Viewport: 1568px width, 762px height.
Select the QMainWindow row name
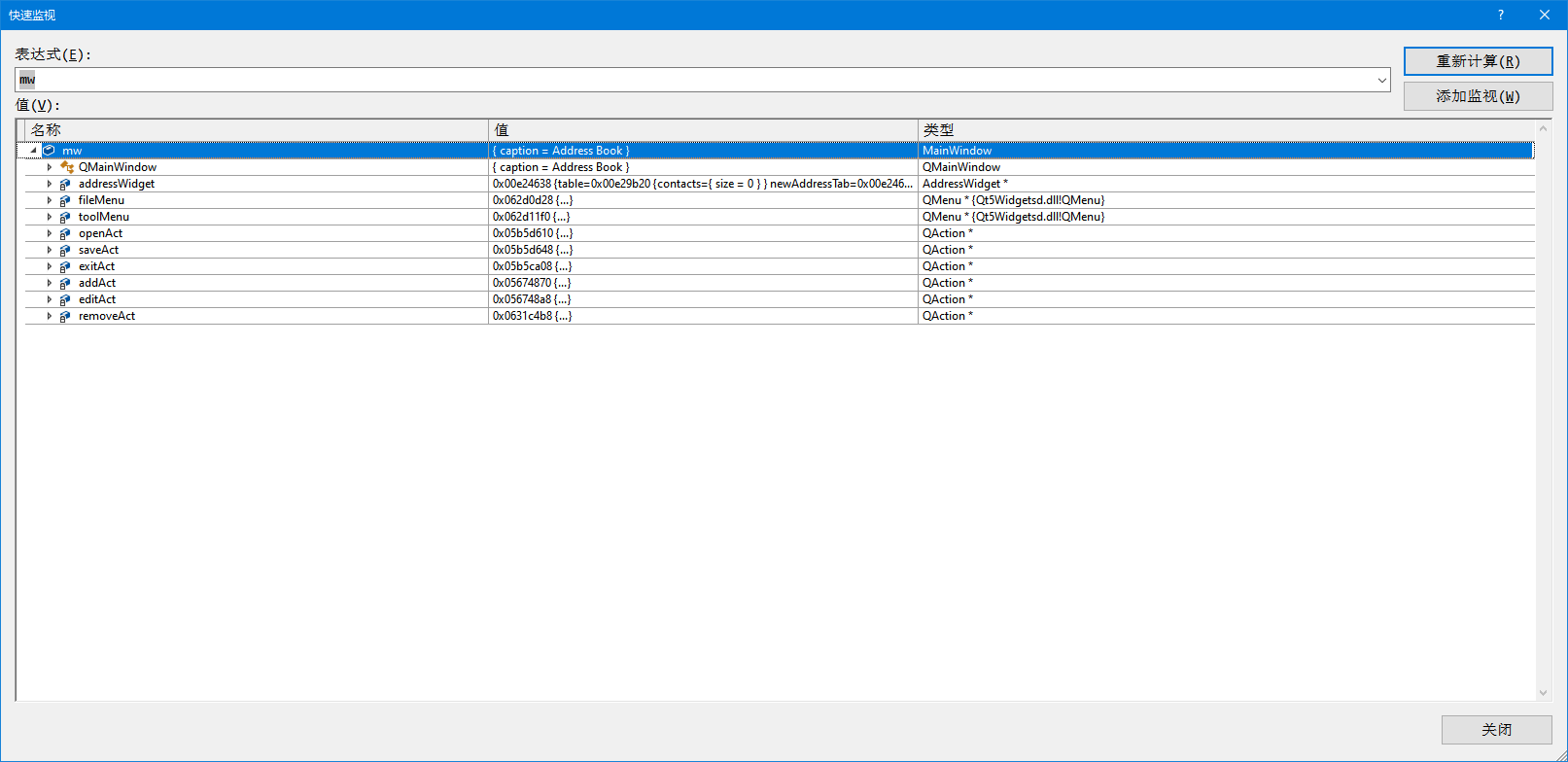(118, 167)
